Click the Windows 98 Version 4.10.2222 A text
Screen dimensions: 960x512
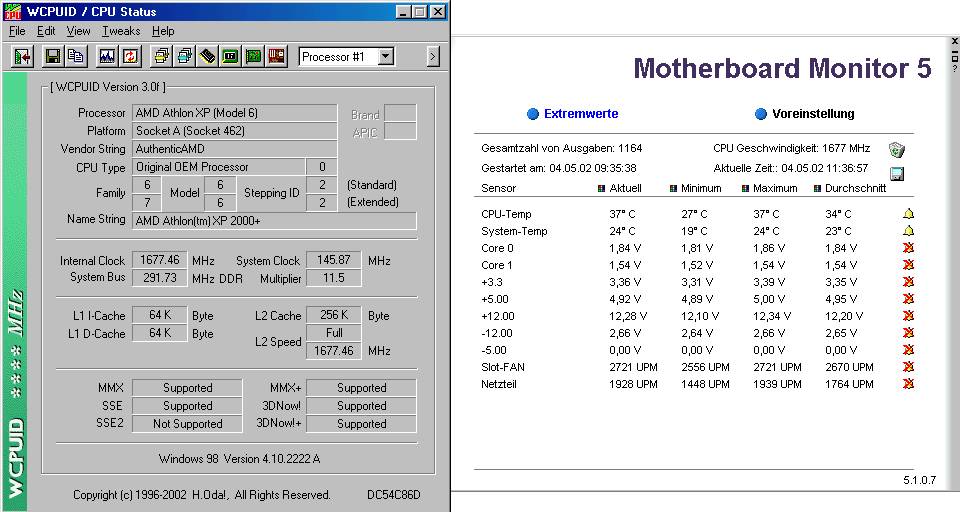coord(239,459)
